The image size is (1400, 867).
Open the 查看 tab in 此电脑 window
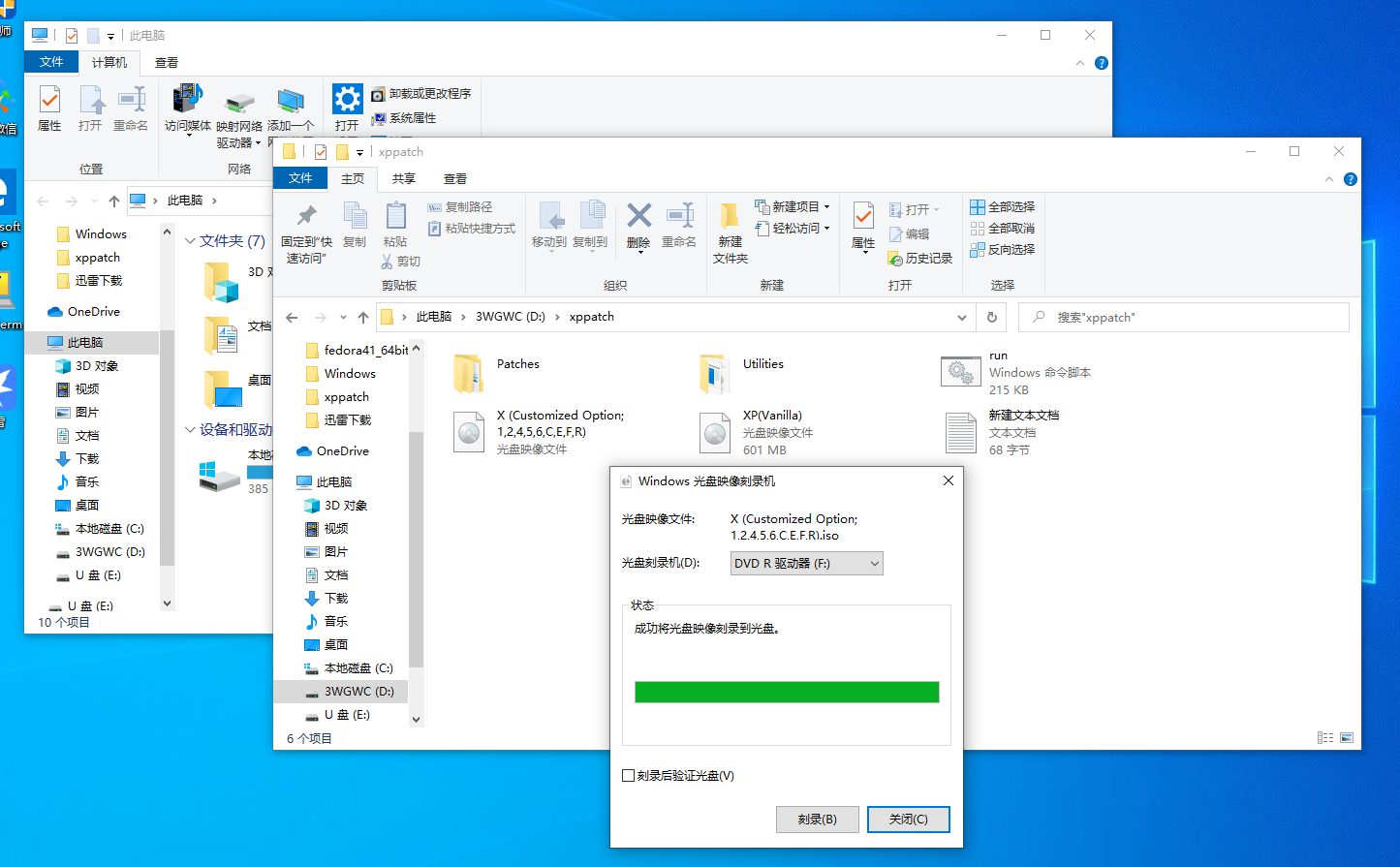click(x=167, y=62)
